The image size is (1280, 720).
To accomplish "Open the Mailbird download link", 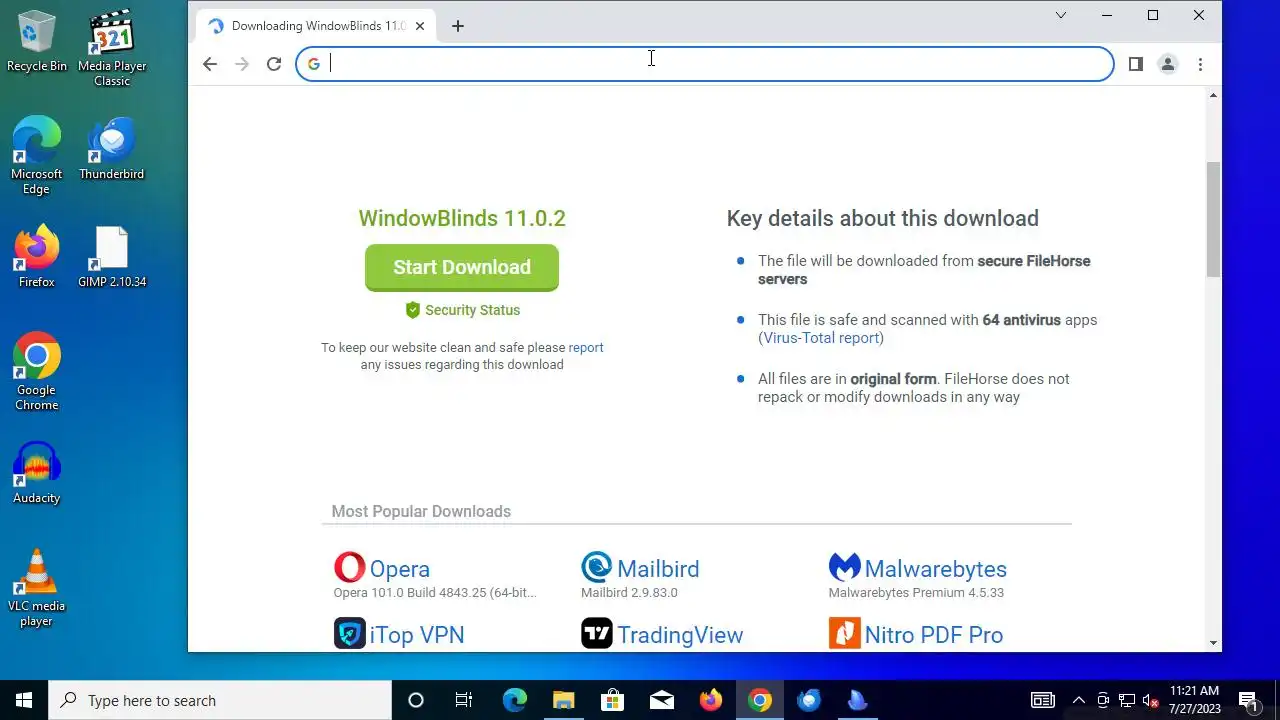I will [x=658, y=569].
